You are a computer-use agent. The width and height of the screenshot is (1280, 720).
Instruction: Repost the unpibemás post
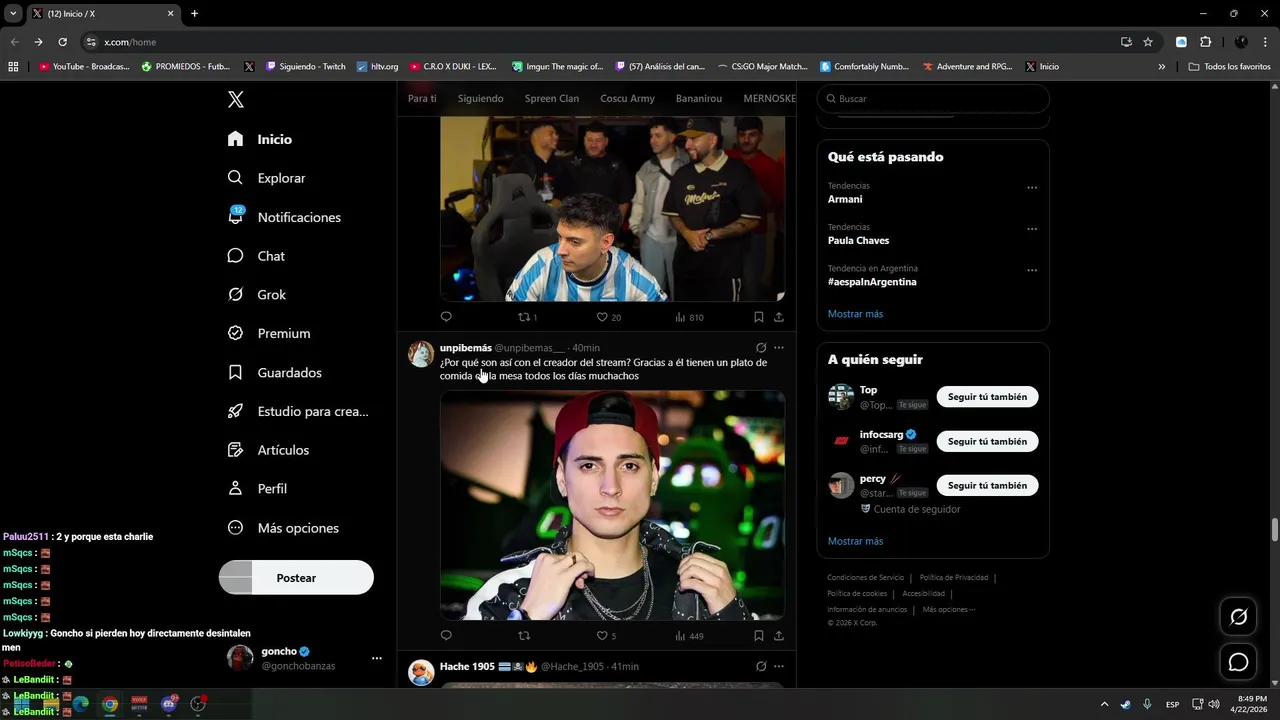click(524, 636)
